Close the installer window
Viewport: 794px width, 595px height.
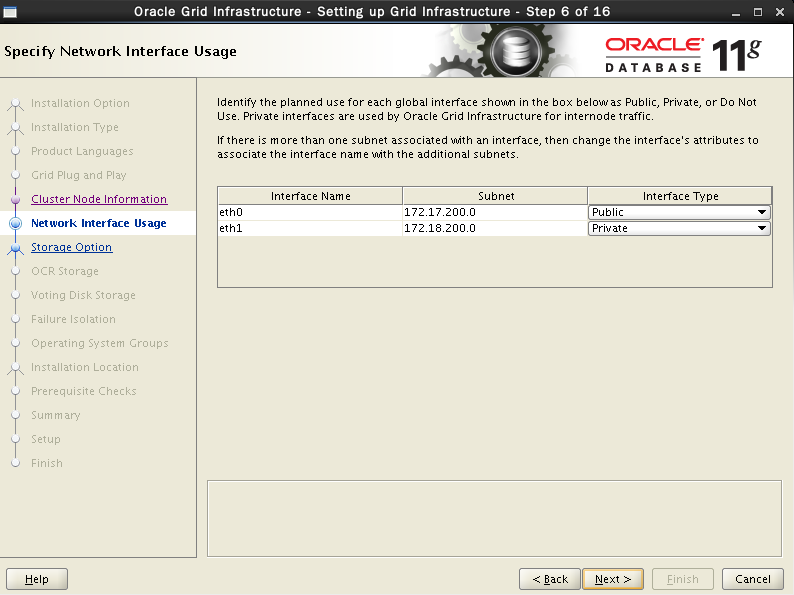(x=780, y=12)
